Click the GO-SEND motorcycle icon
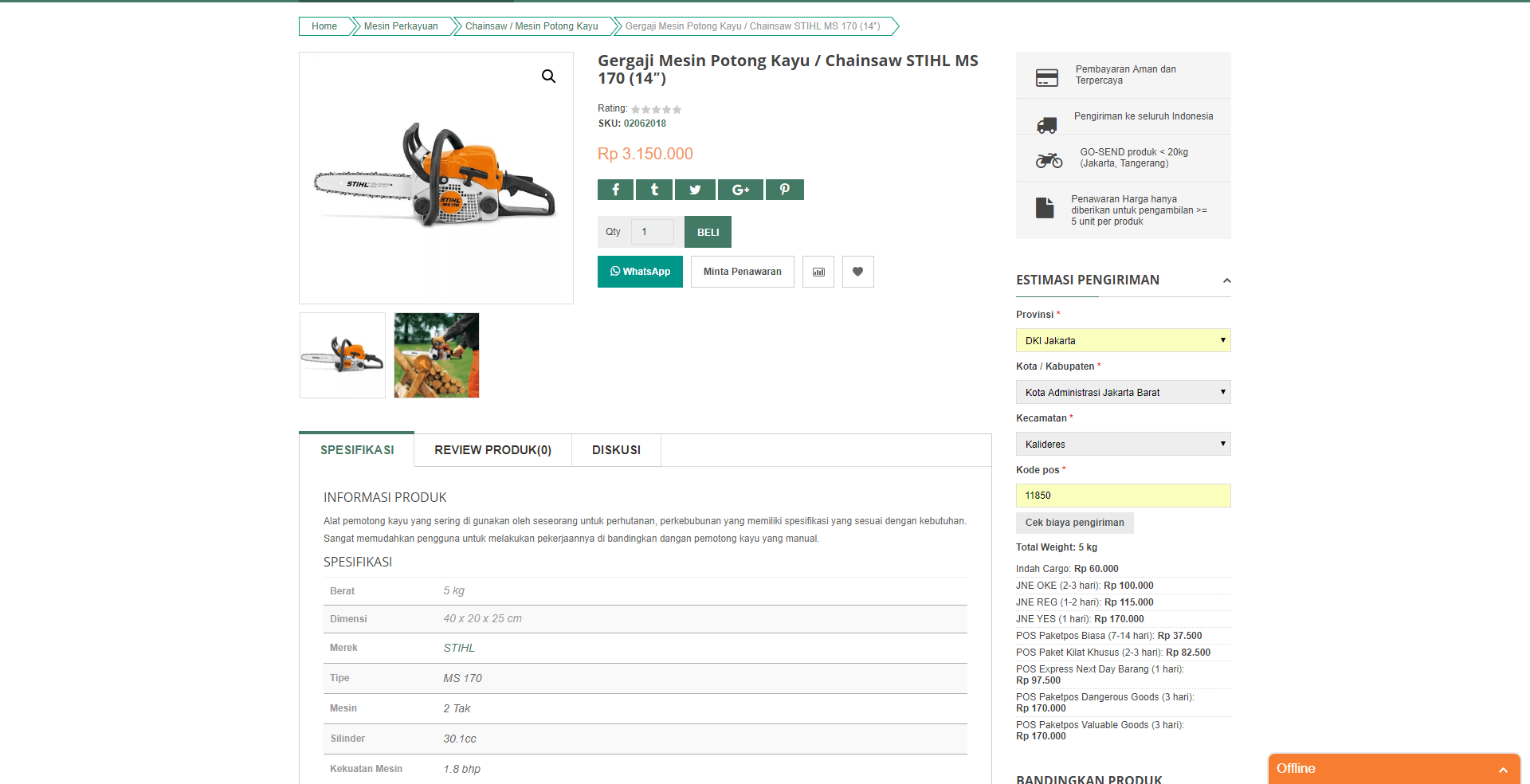1530x784 pixels. 1049,160
